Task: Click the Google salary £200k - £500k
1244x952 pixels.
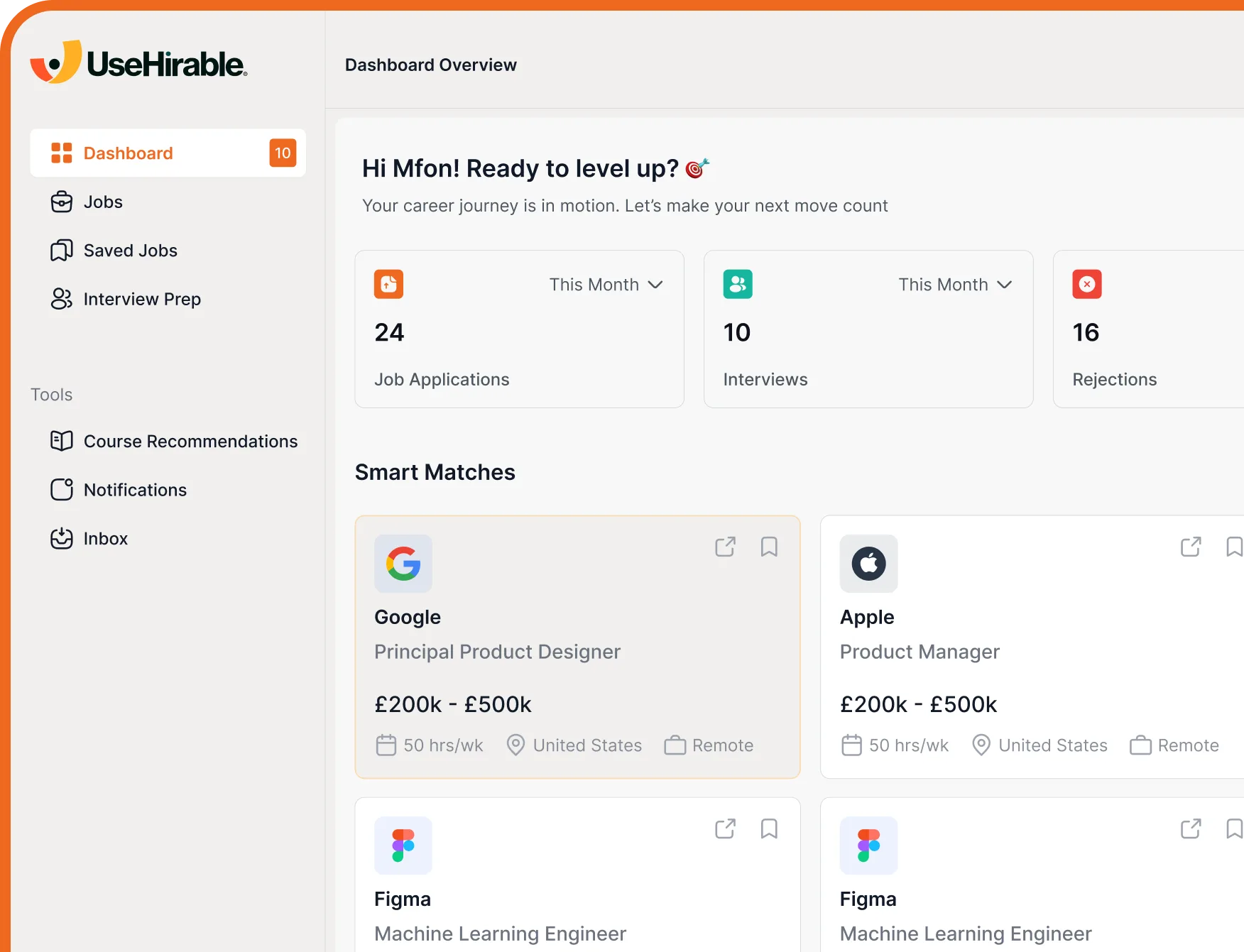Action: (453, 704)
